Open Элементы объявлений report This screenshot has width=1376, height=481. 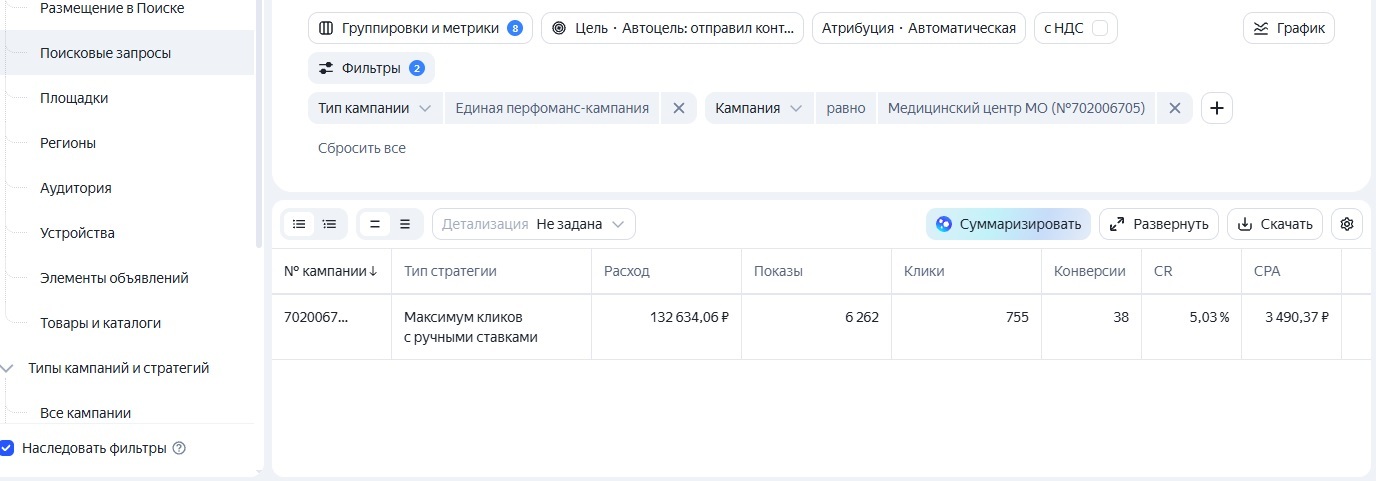(114, 278)
